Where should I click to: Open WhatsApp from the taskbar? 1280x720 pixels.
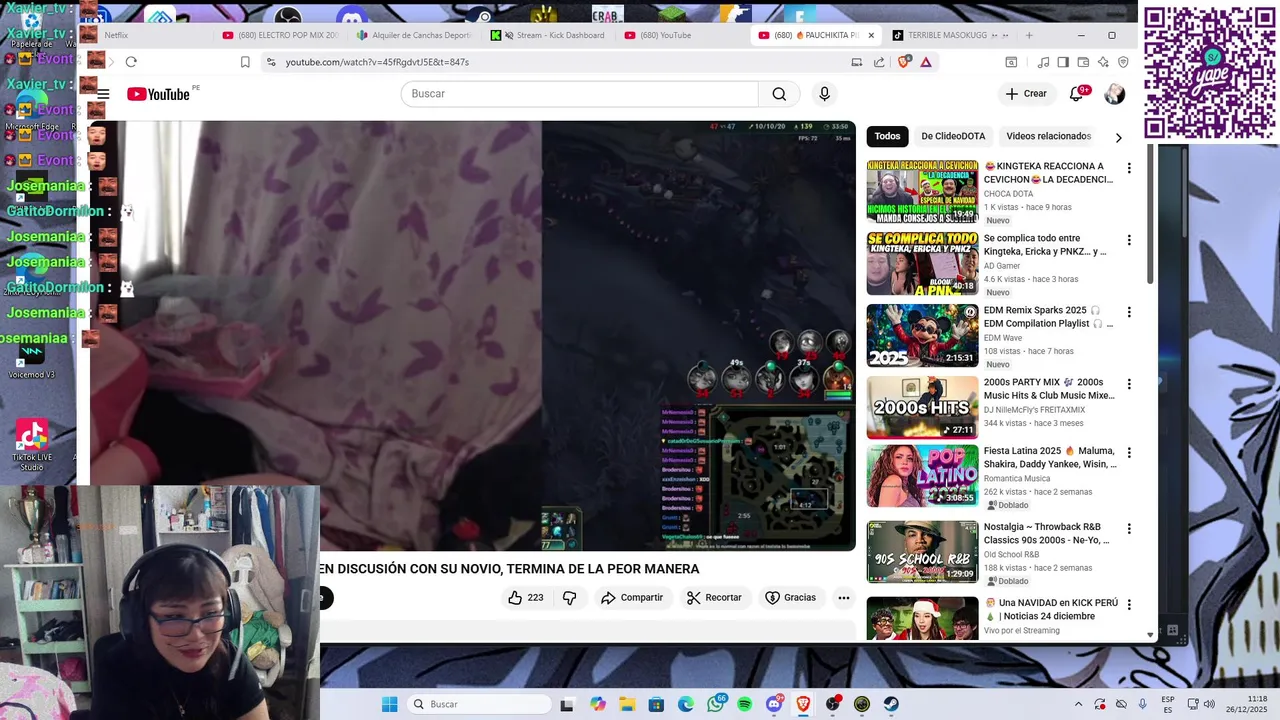tap(715, 704)
